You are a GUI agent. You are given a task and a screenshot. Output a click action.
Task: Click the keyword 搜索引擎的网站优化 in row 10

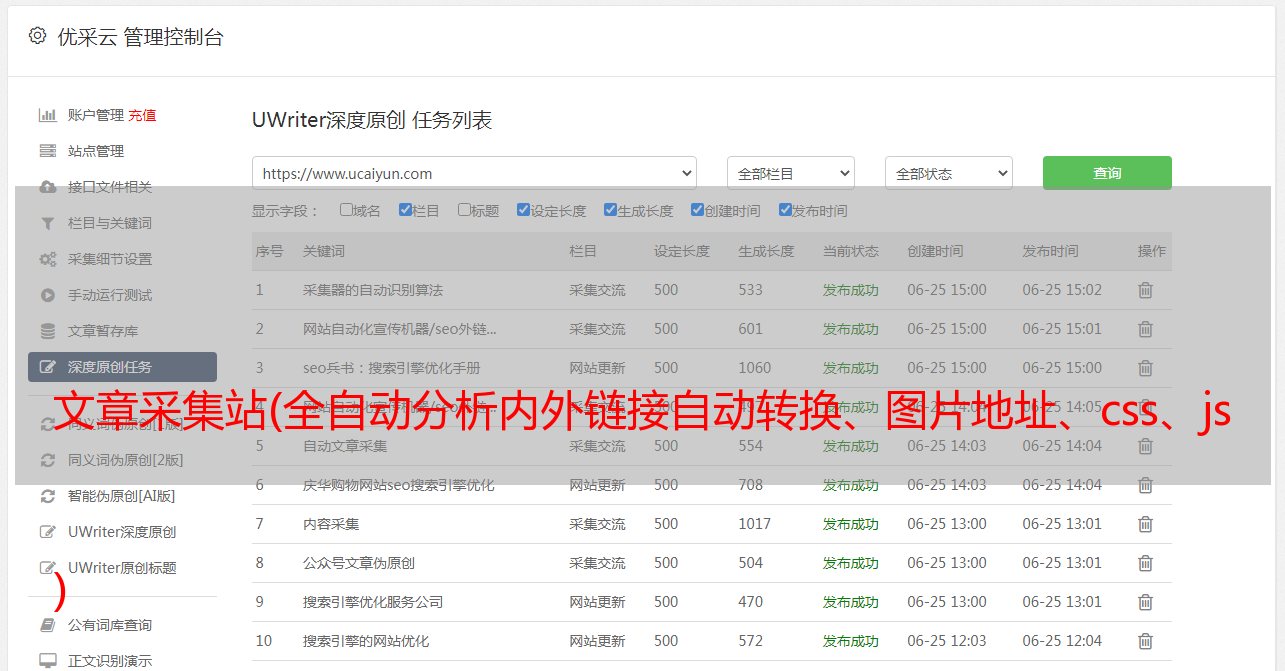[366, 641]
